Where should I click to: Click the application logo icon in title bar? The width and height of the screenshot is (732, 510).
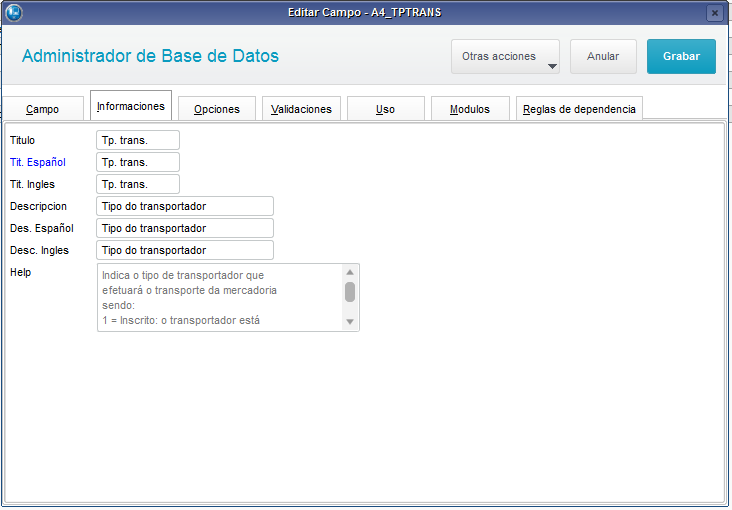(x=14, y=12)
